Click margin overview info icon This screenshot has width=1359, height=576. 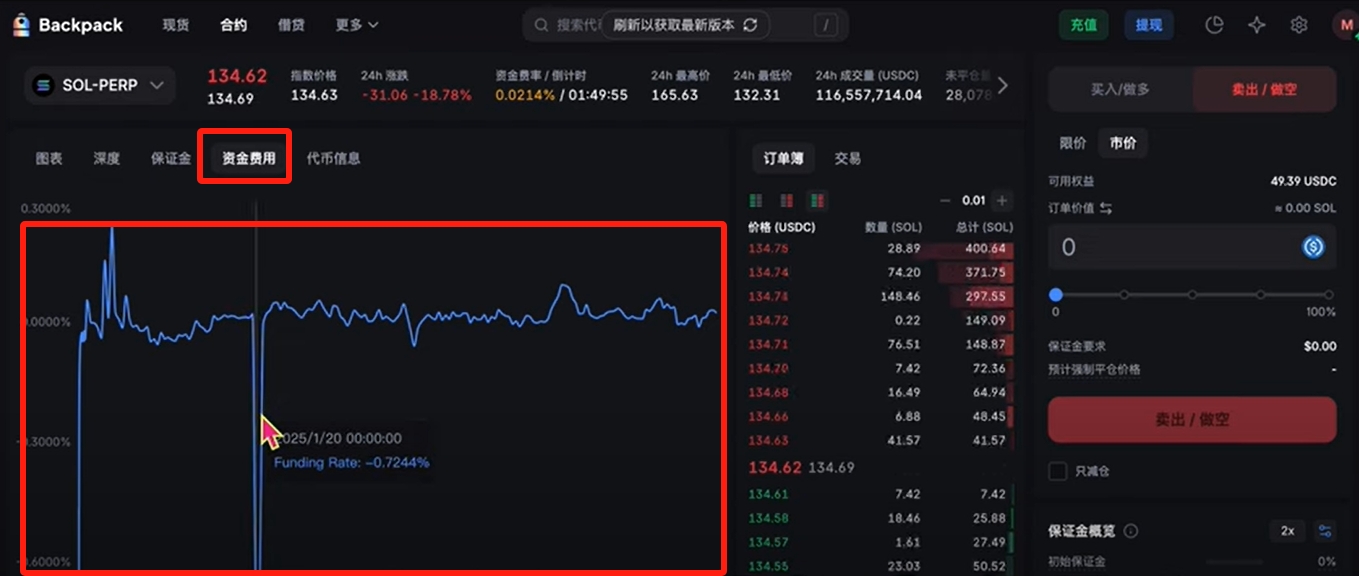point(1131,531)
